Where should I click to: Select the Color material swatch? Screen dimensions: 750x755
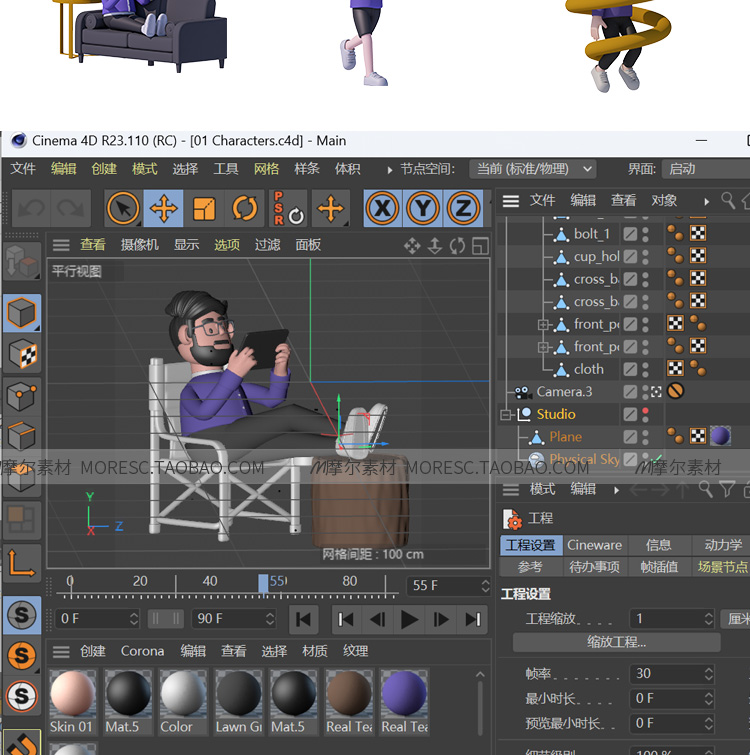point(183,701)
